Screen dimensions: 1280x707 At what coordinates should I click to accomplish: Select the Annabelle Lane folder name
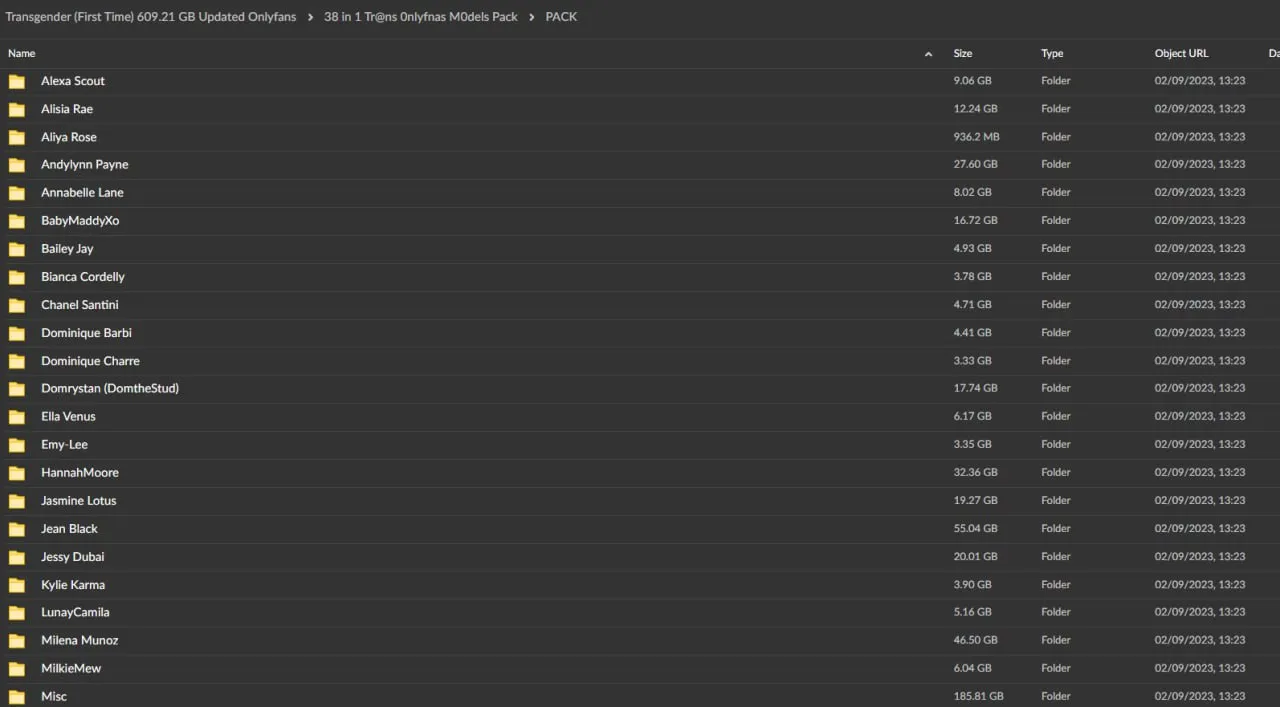(82, 192)
